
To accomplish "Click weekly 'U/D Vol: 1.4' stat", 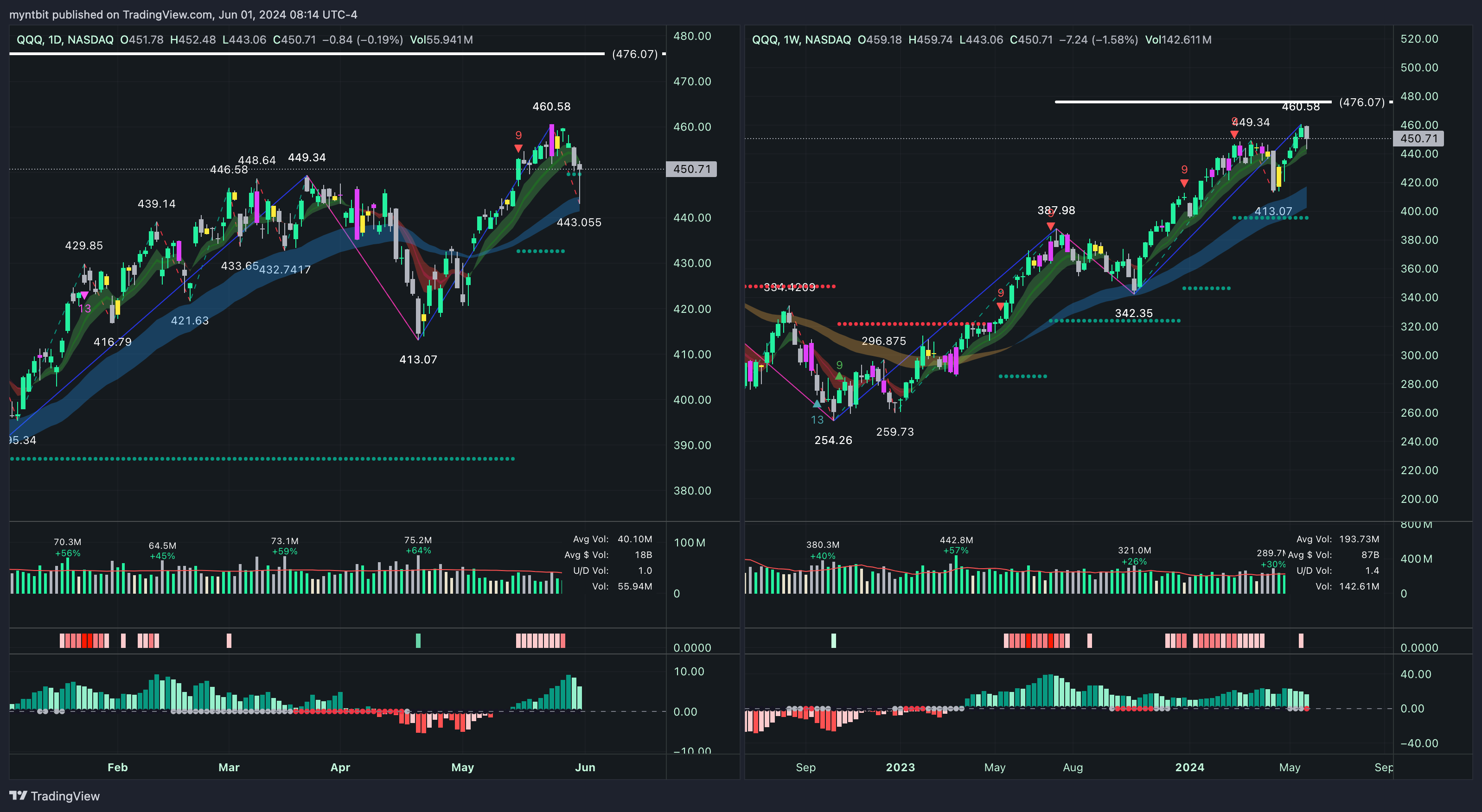I will pos(1338,571).
